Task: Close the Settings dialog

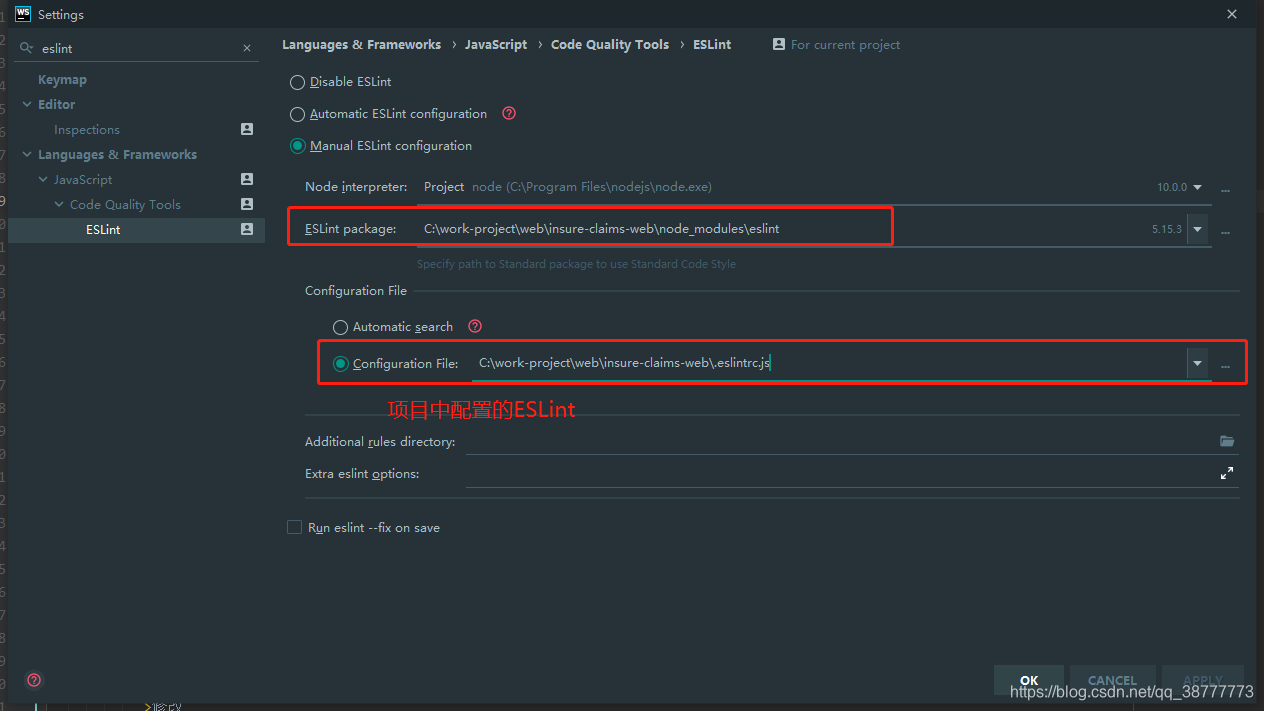Action: (x=1231, y=14)
